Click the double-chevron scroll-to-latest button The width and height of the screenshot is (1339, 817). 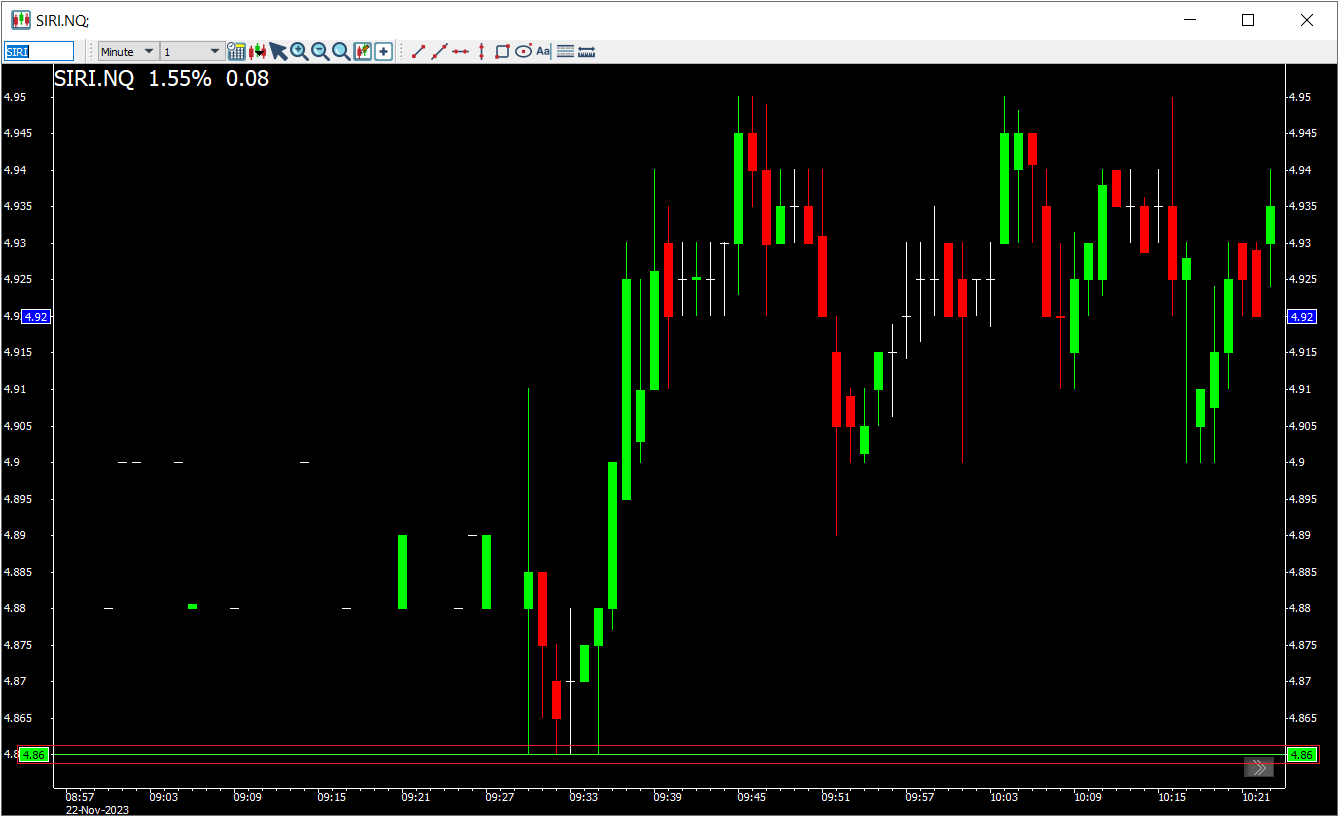point(1258,767)
